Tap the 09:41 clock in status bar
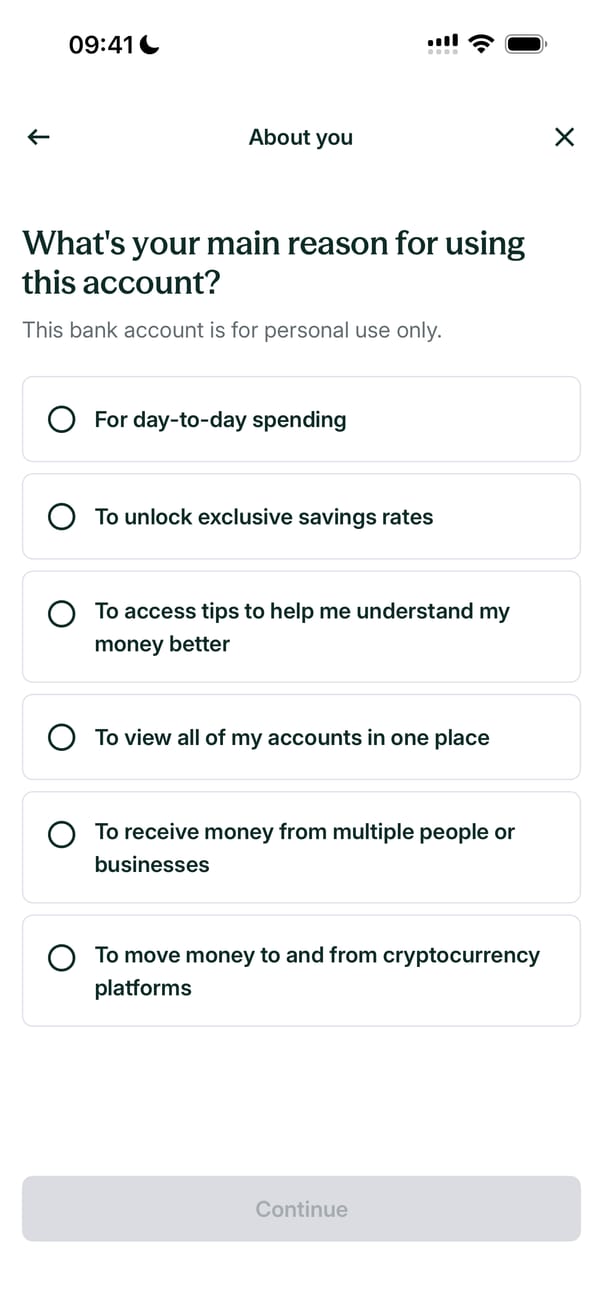 click(101, 44)
